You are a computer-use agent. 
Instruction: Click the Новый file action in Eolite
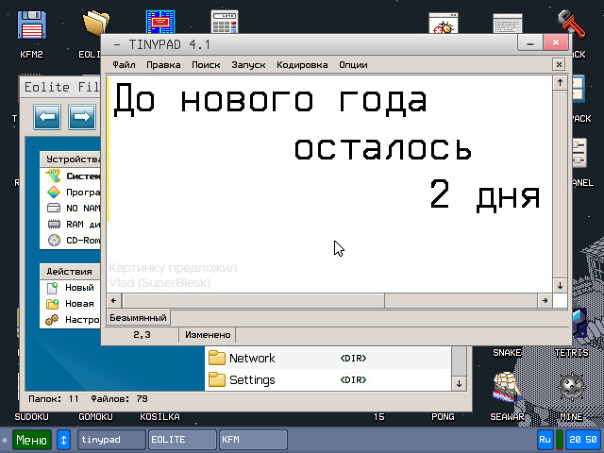70,288
